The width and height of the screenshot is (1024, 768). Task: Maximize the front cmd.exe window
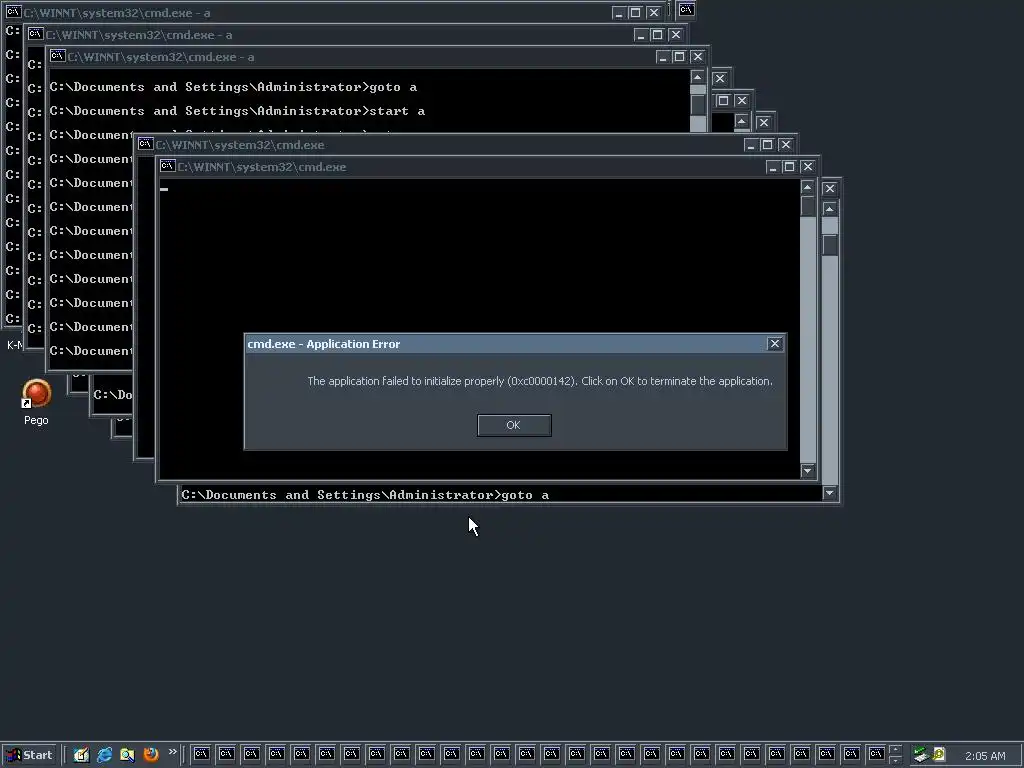point(789,167)
